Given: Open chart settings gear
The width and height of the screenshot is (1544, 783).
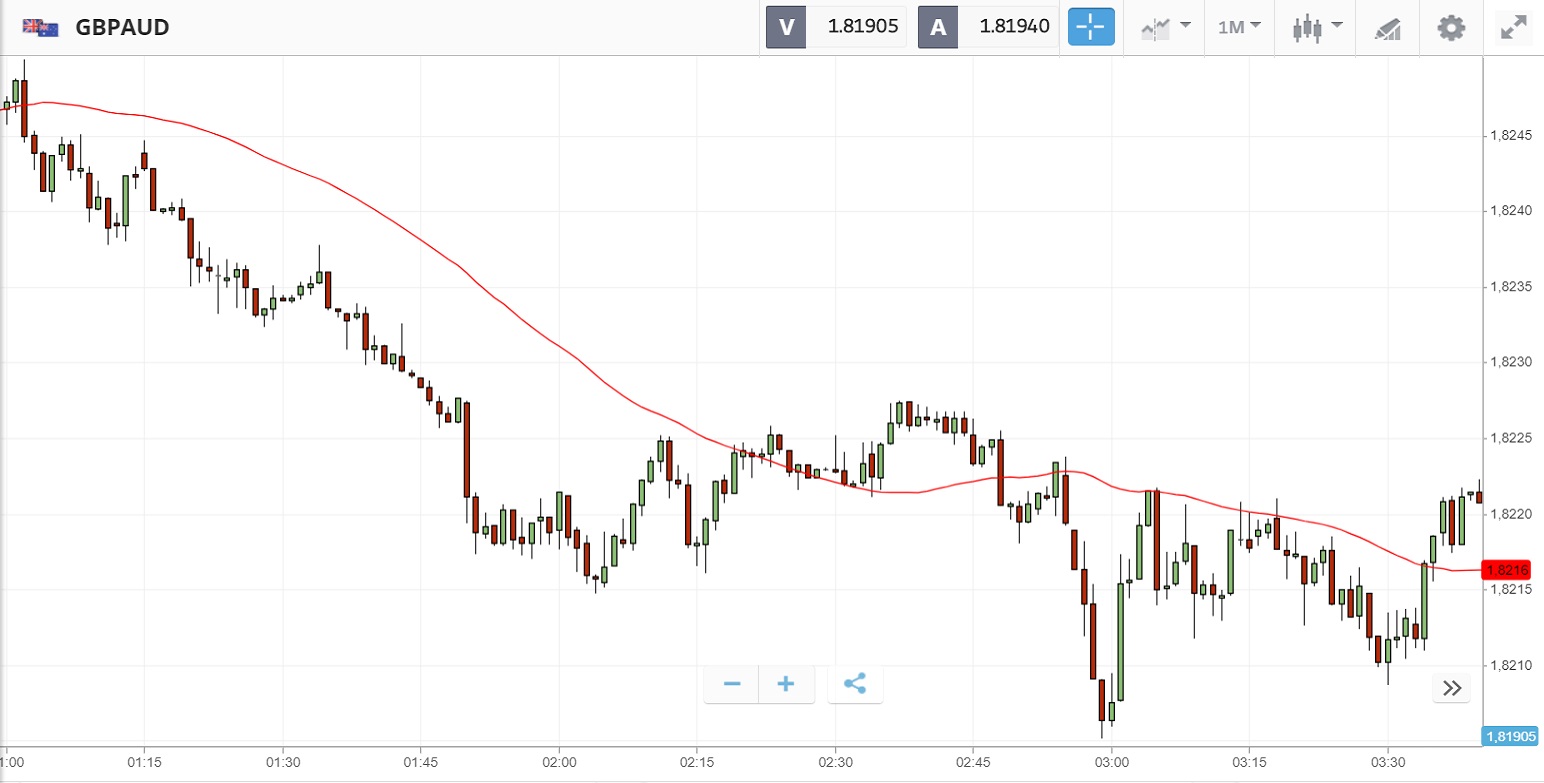Looking at the screenshot, I should [1450, 27].
